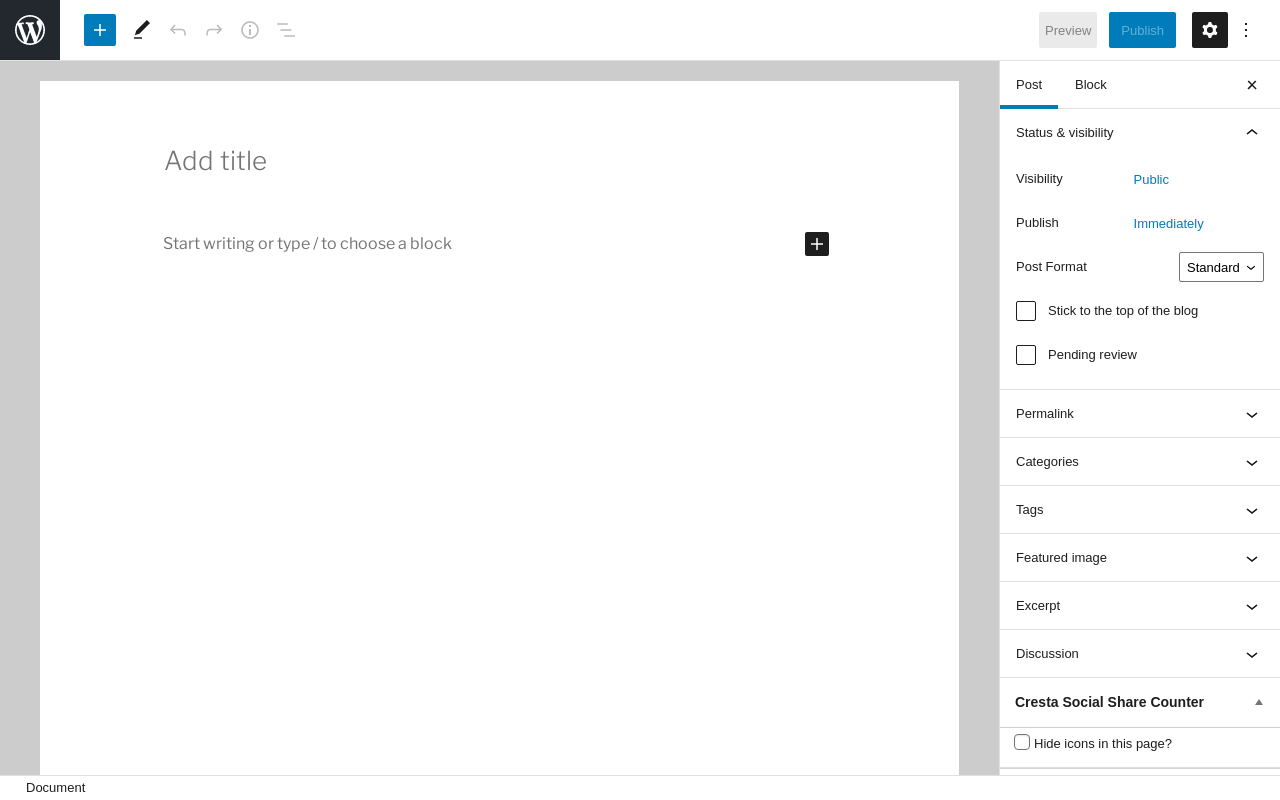Click the Public visibility link

click(1151, 180)
